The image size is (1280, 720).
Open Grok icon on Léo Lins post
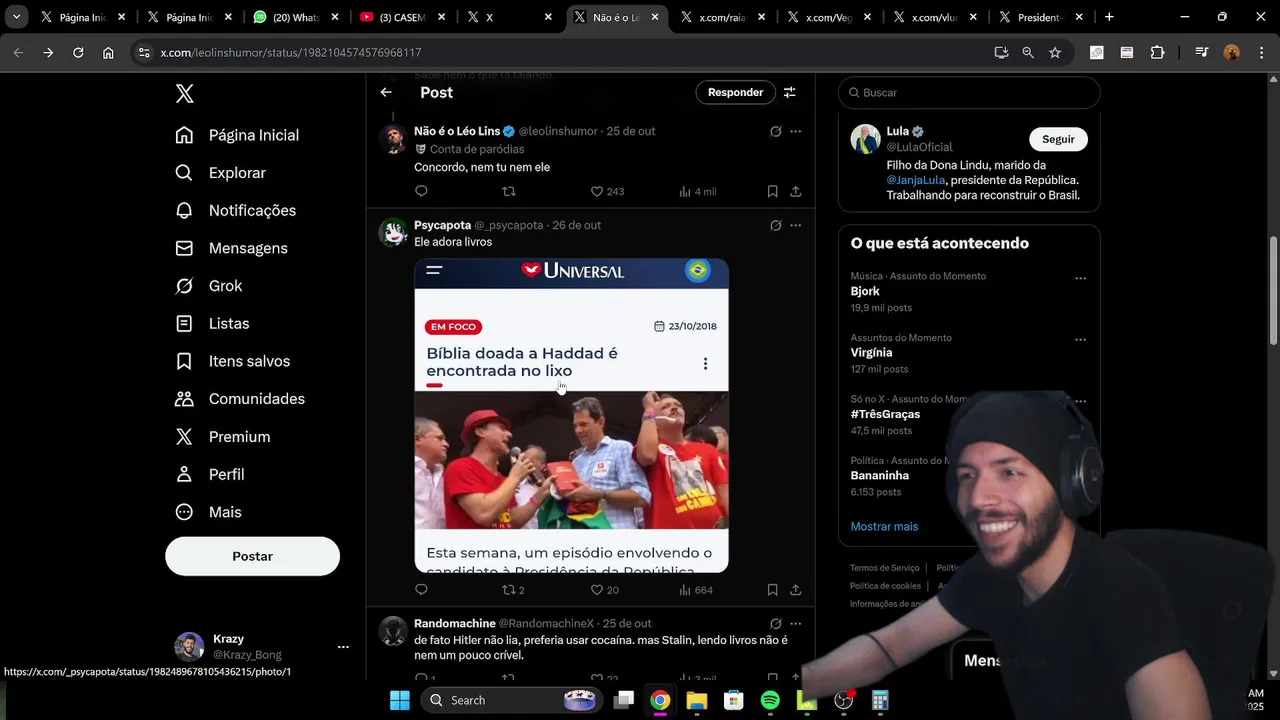[776, 131]
